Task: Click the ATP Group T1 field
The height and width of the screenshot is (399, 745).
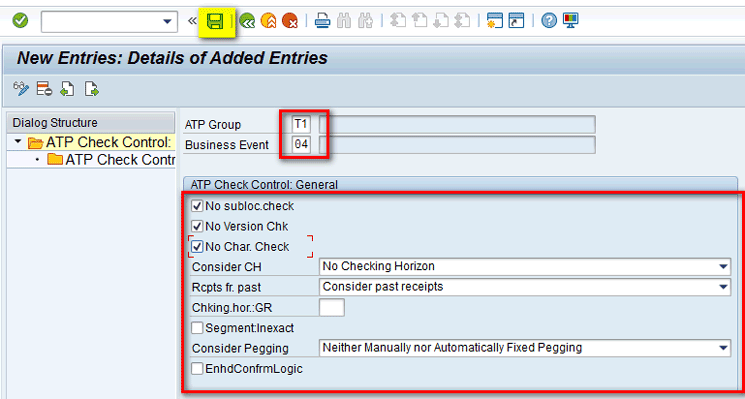Action: 301,124
